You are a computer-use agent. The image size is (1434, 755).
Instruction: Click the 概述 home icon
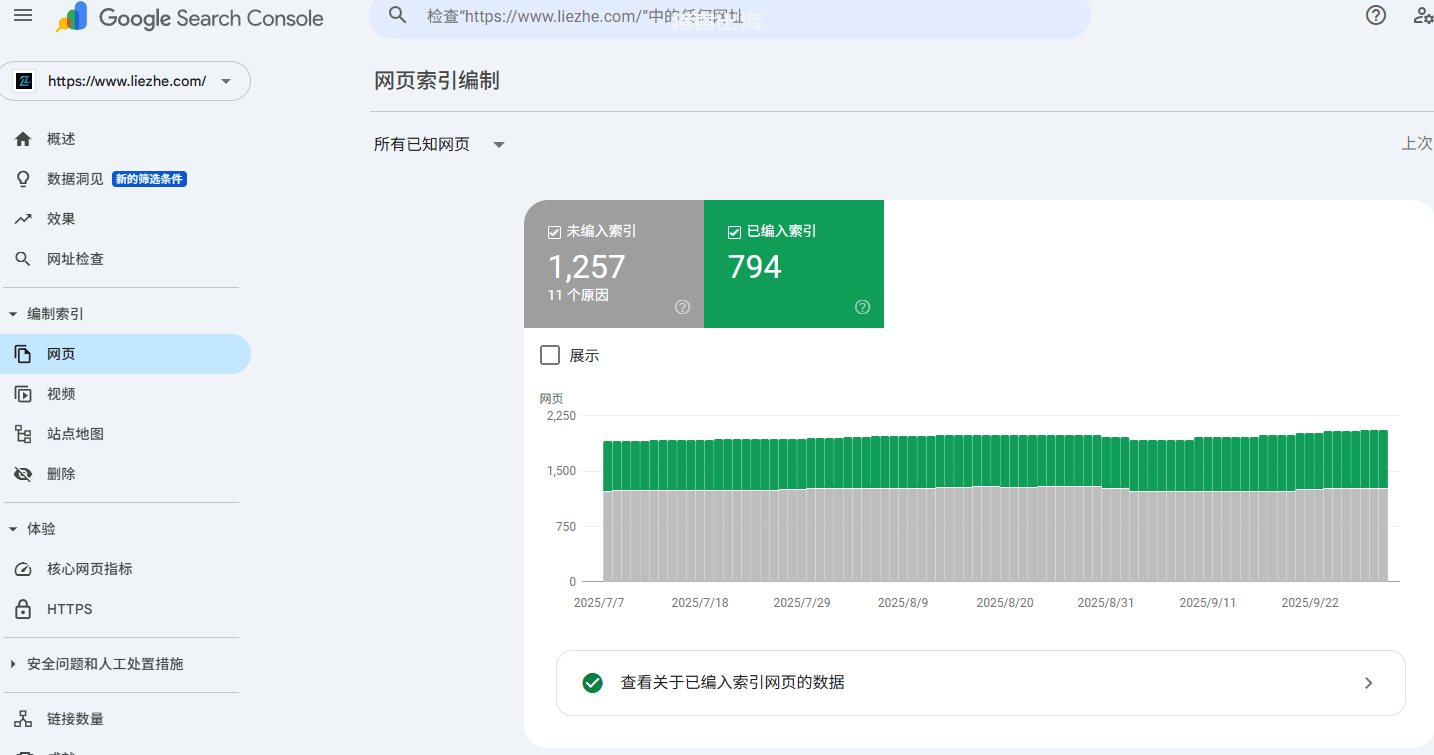pos(23,139)
